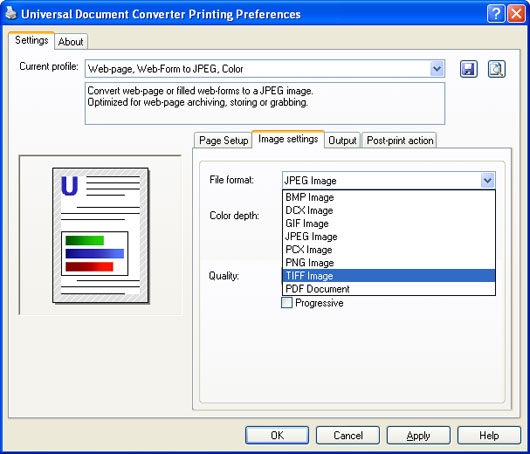Close the Printing Preferences dialog
Screen dimensions: 530x454
click(516, 14)
